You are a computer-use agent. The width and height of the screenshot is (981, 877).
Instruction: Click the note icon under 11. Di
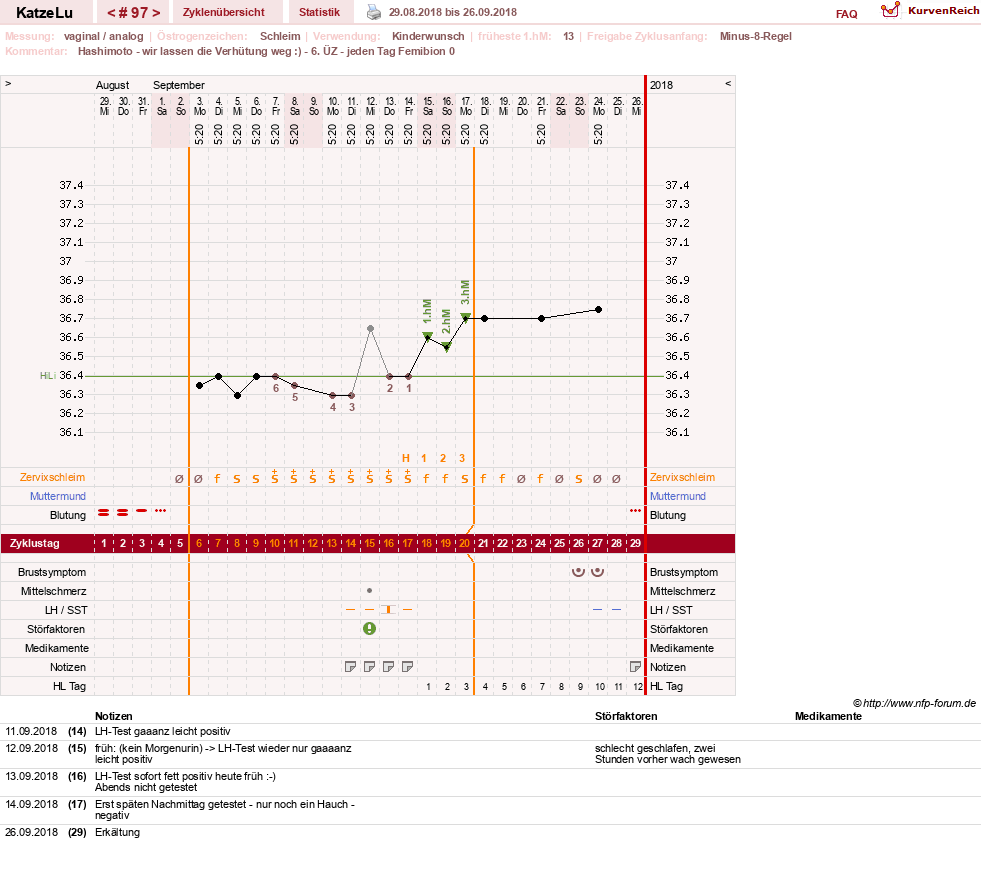350,667
